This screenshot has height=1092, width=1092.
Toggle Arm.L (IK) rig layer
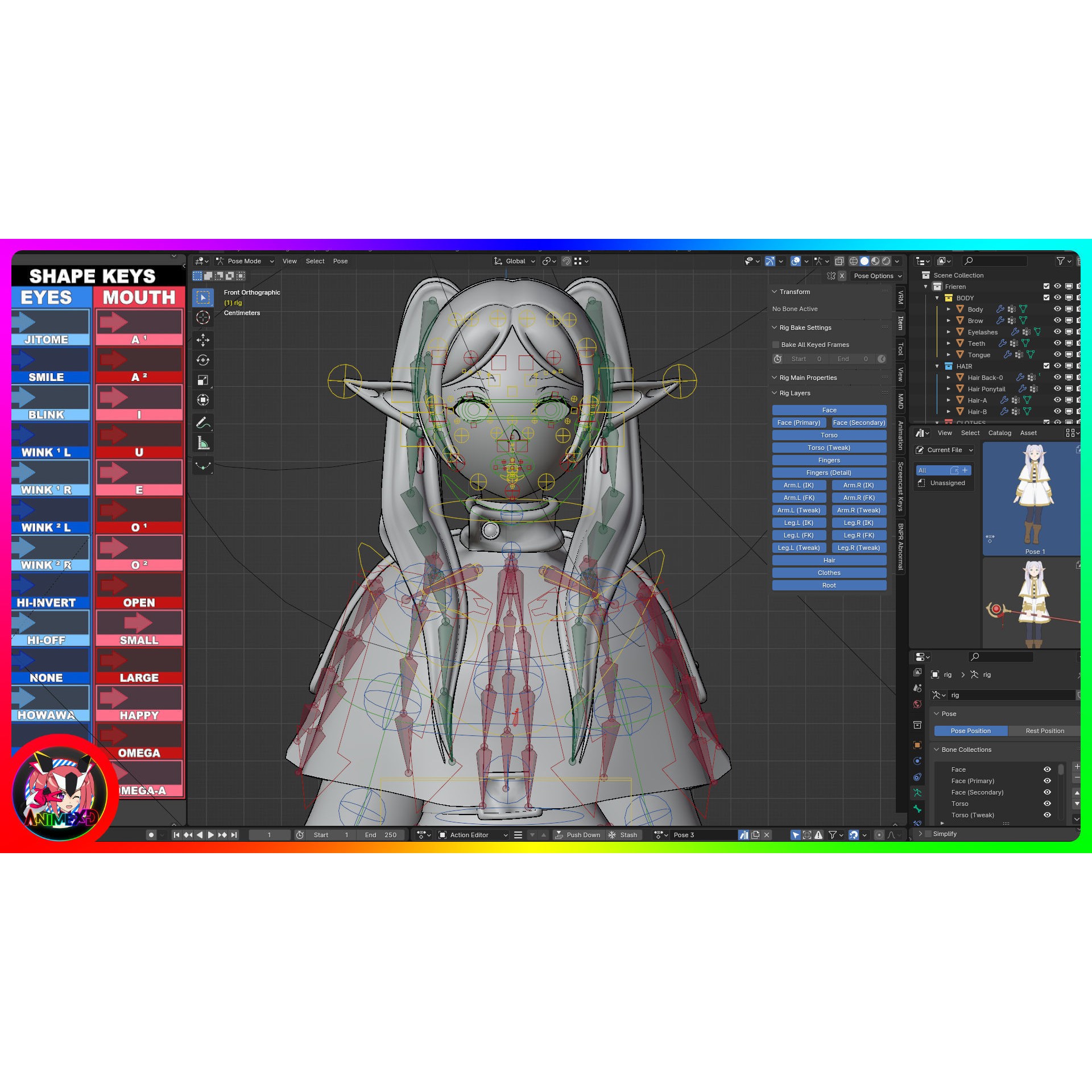pos(799,485)
